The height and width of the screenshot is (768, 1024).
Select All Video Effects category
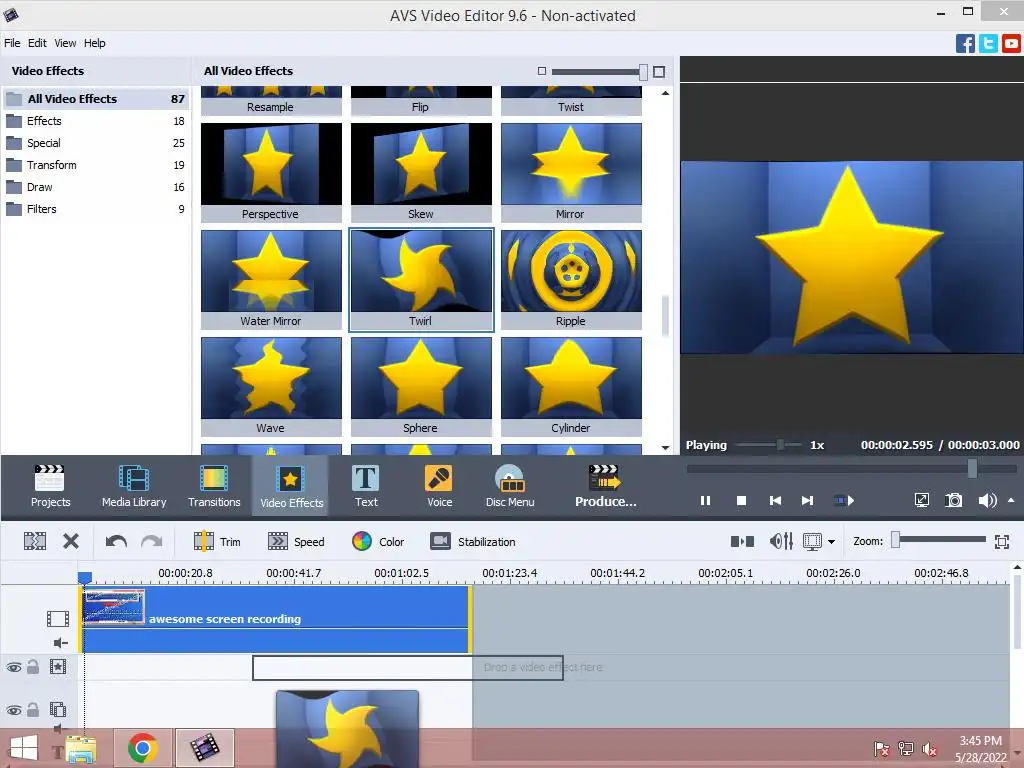(96, 99)
